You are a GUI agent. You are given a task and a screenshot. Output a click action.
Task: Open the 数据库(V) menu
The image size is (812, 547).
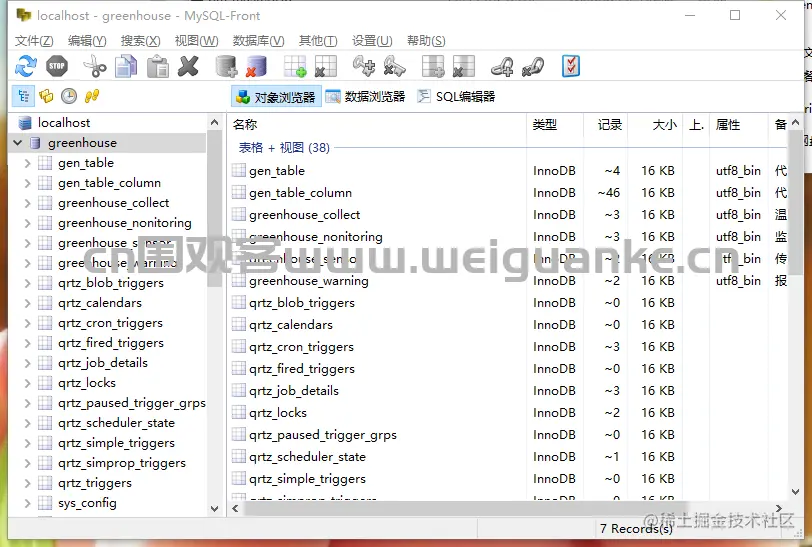click(x=258, y=41)
